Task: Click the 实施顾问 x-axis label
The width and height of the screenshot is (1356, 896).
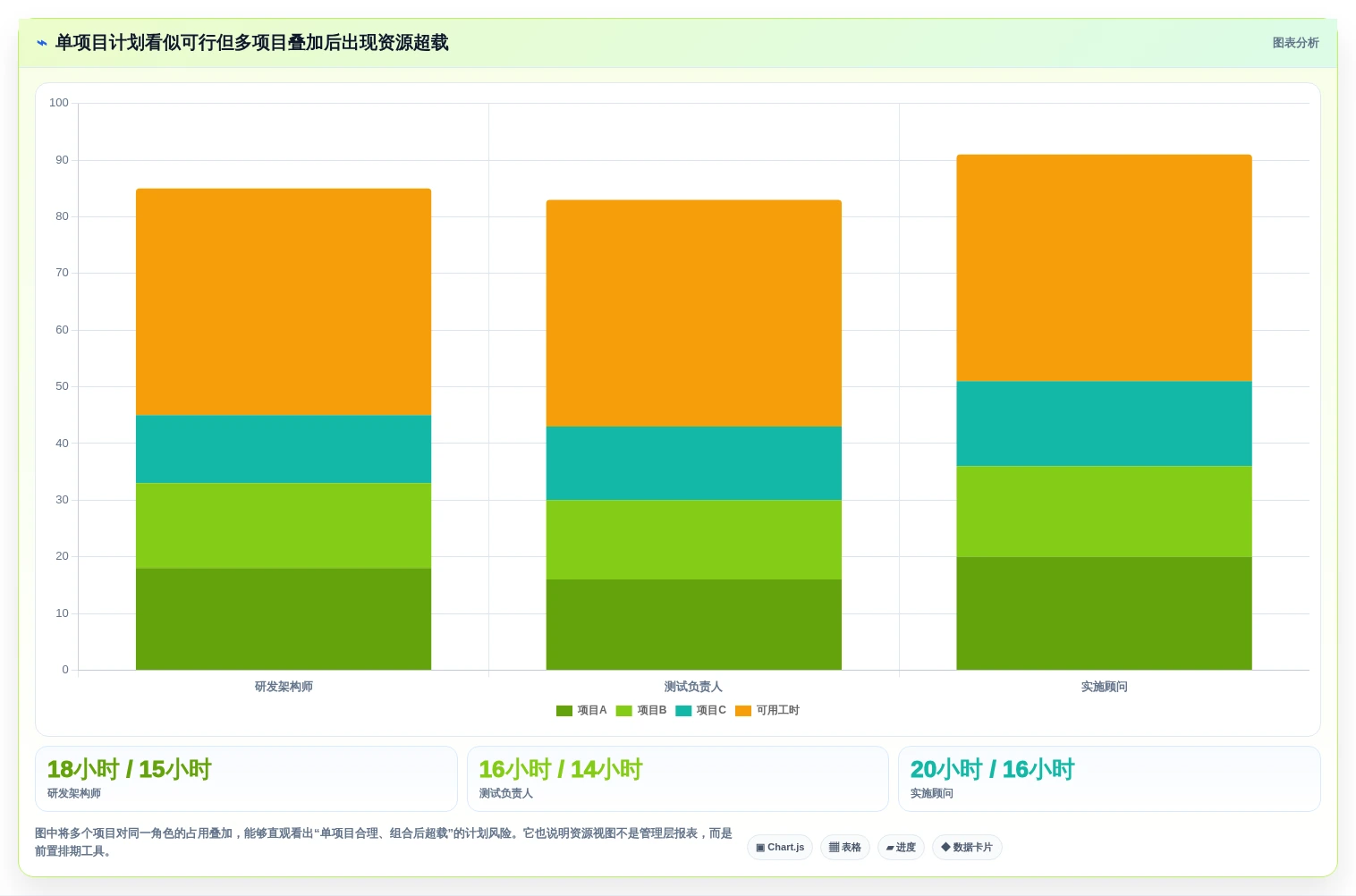Action: [x=1104, y=687]
